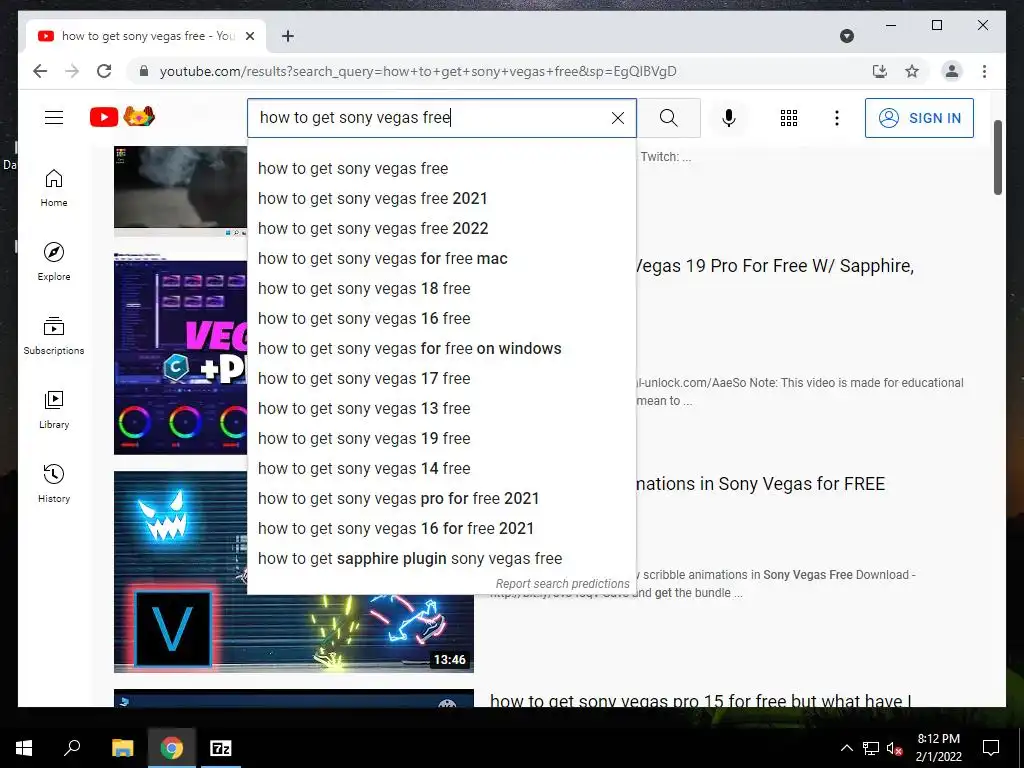The height and width of the screenshot is (768, 1024).
Task: Open a new Chrome tab
Action: (287, 37)
